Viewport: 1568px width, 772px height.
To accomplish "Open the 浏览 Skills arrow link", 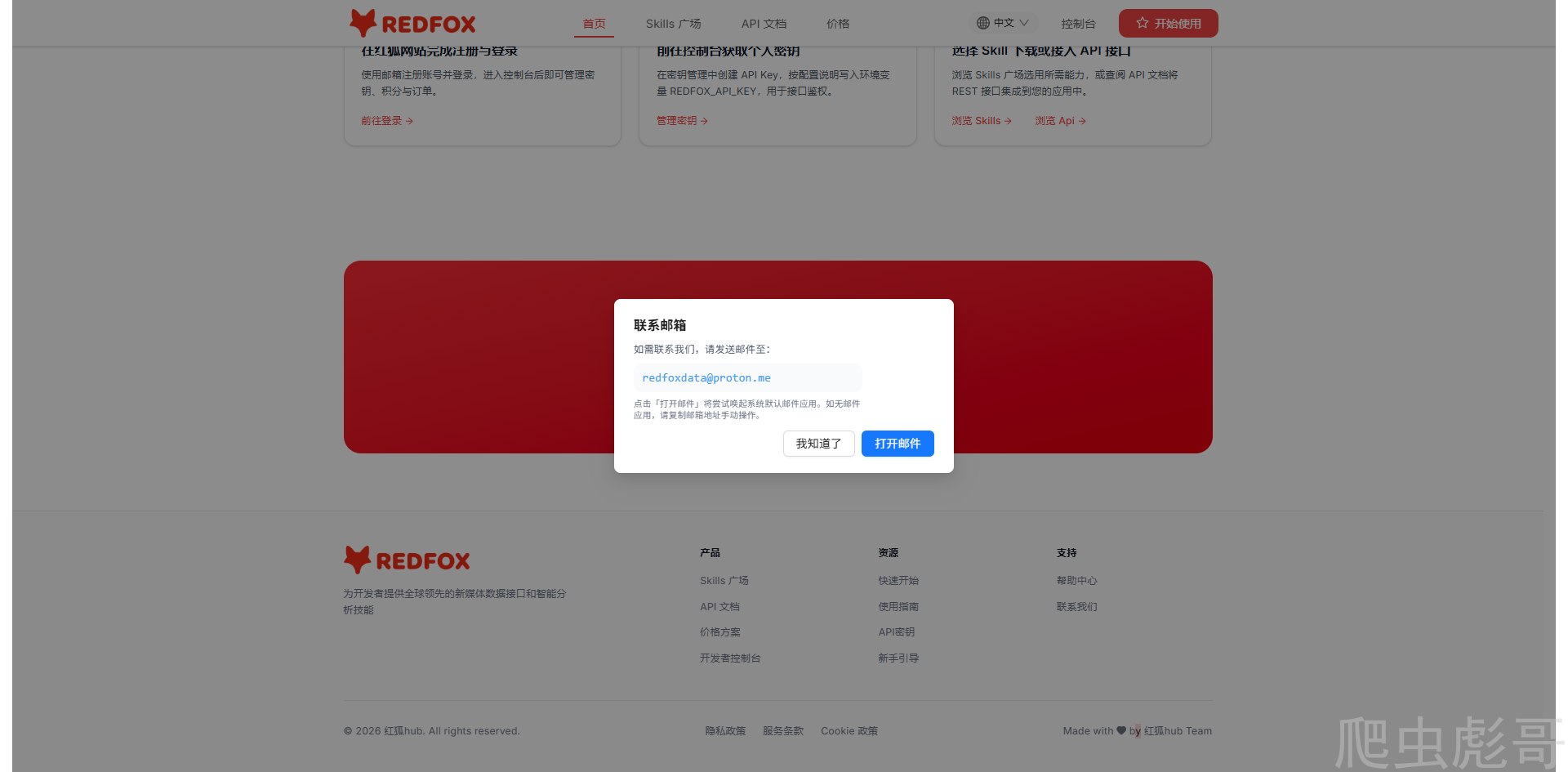I will pyautogui.click(x=982, y=121).
